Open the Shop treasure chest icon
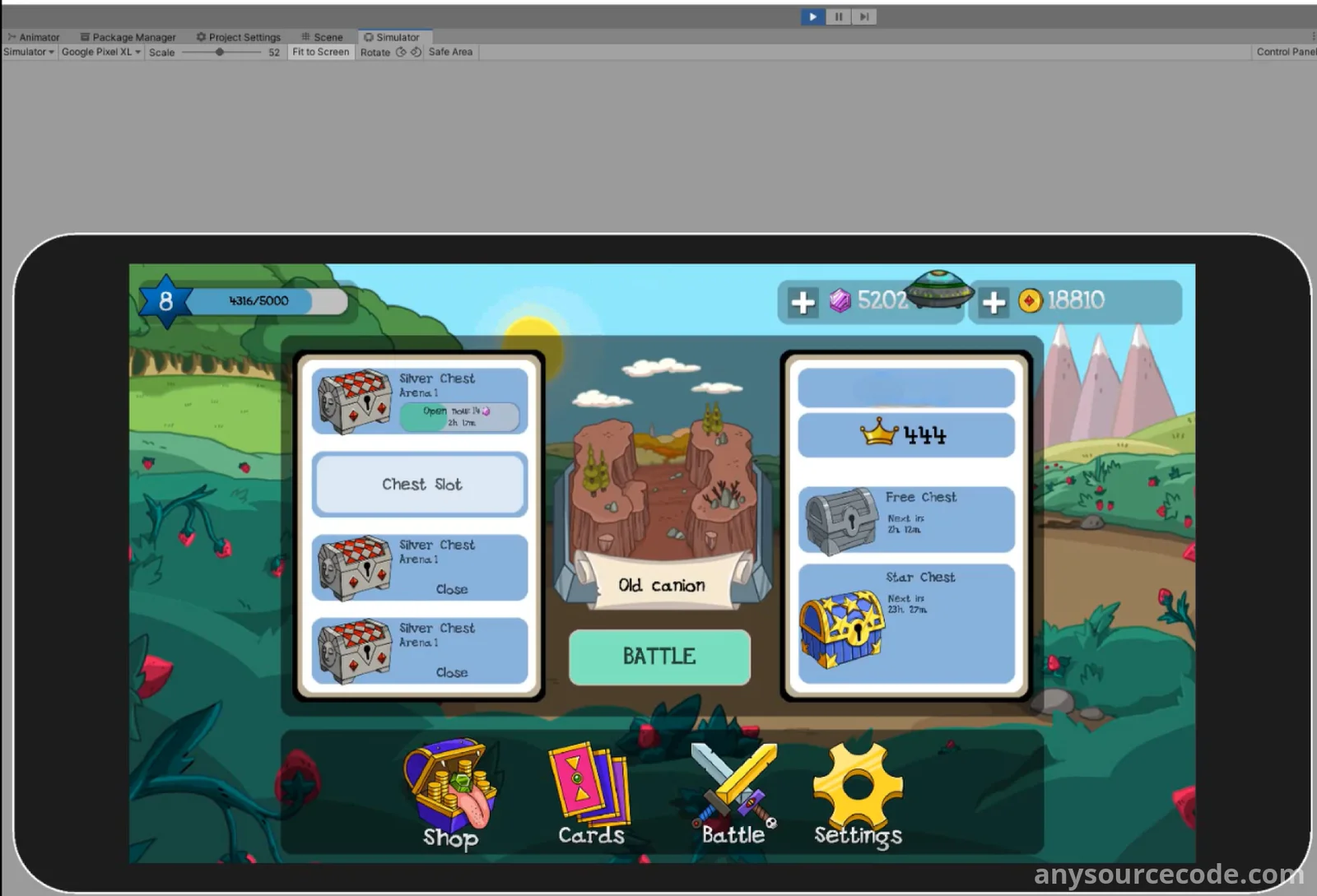The image size is (1317, 896). pos(449,792)
